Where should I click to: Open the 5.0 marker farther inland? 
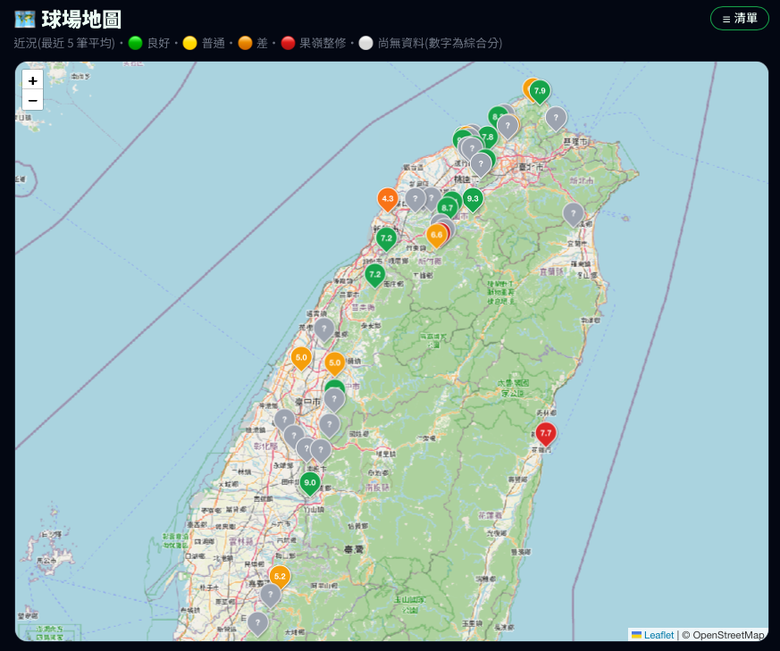[335, 364]
